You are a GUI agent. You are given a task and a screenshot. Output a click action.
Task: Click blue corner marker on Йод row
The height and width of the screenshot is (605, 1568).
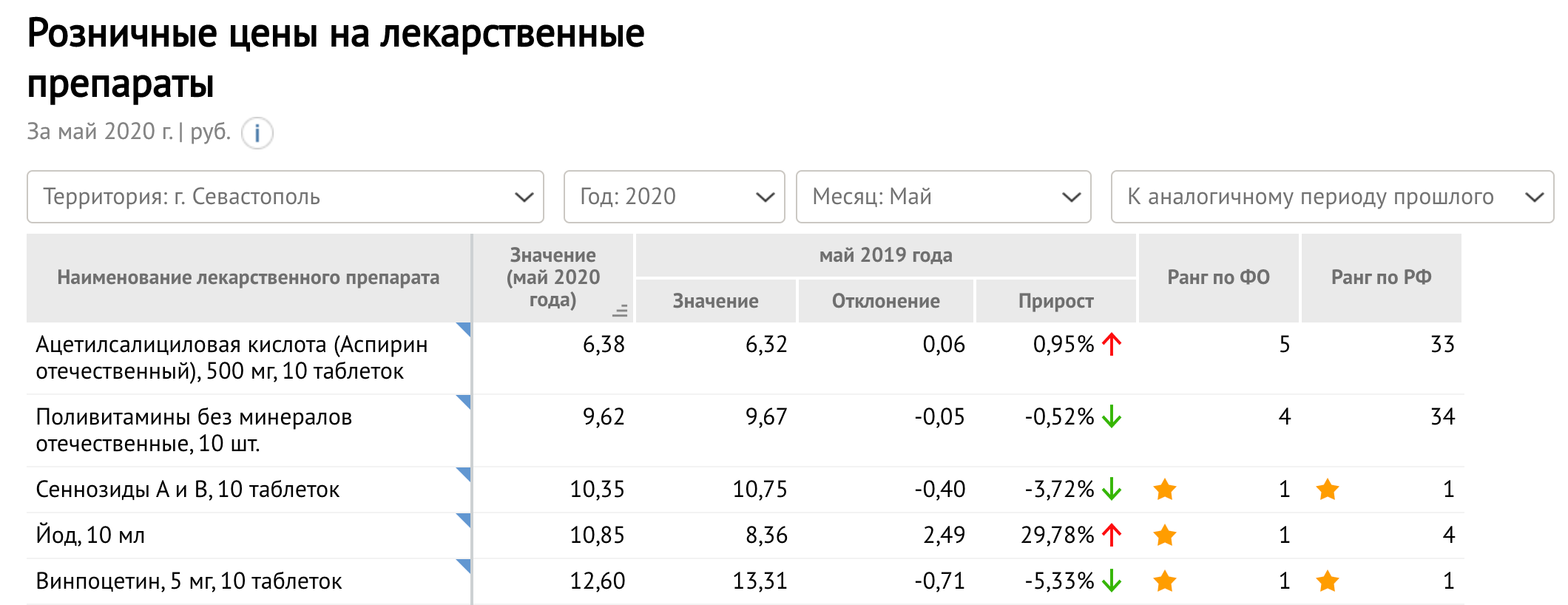coord(464,520)
